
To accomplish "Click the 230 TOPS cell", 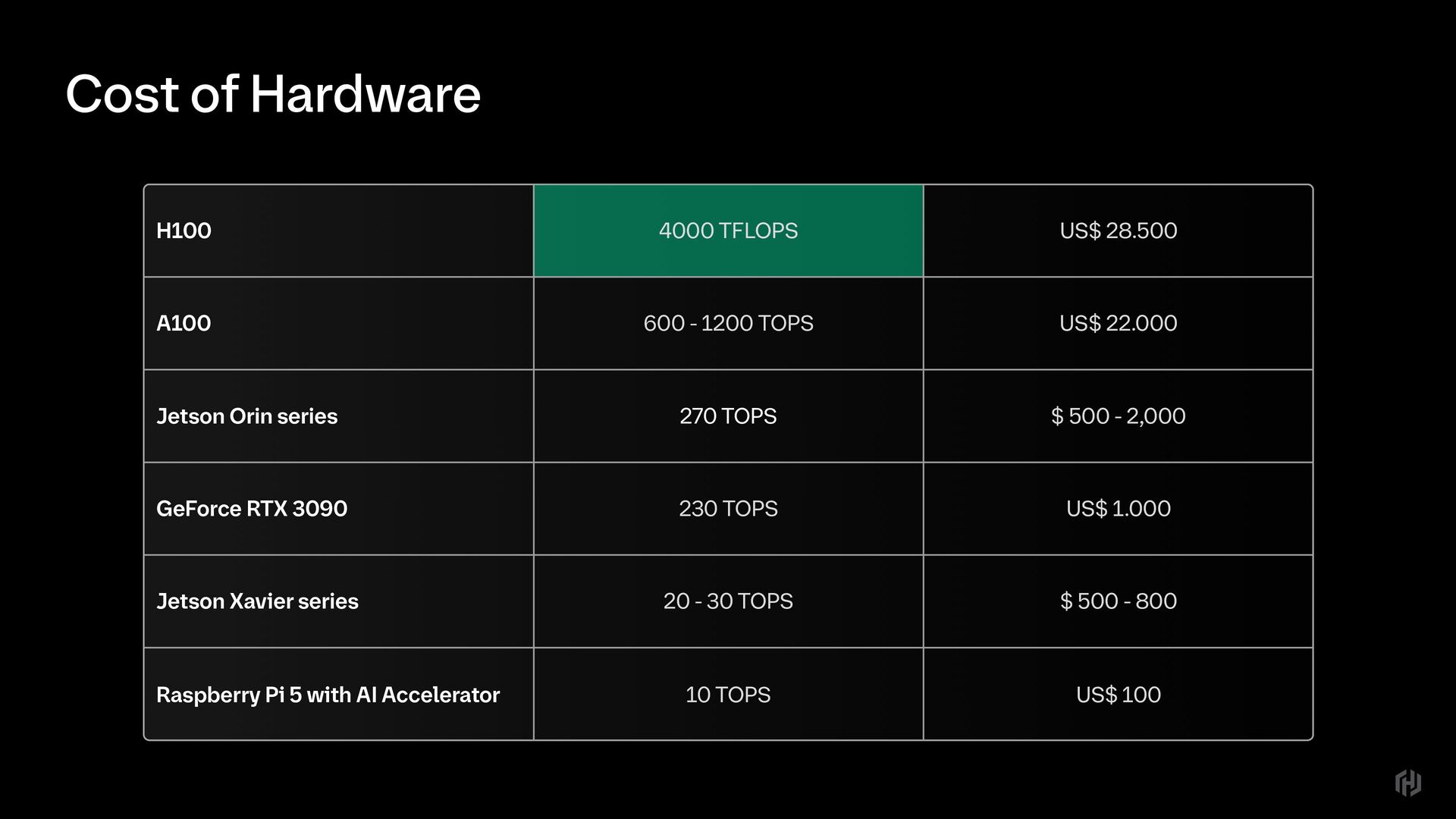I will click(x=728, y=509).
